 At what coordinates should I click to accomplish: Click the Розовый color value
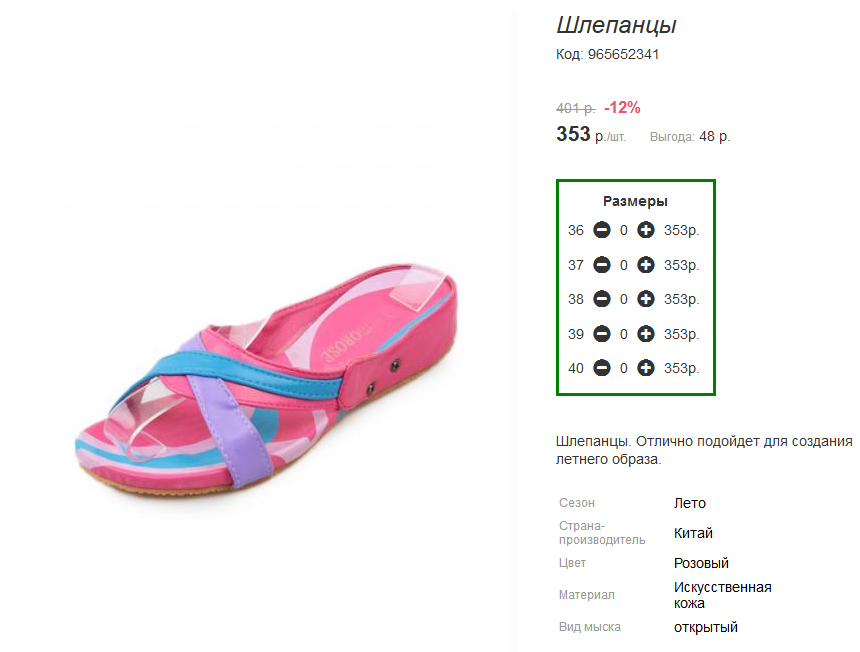point(701,563)
